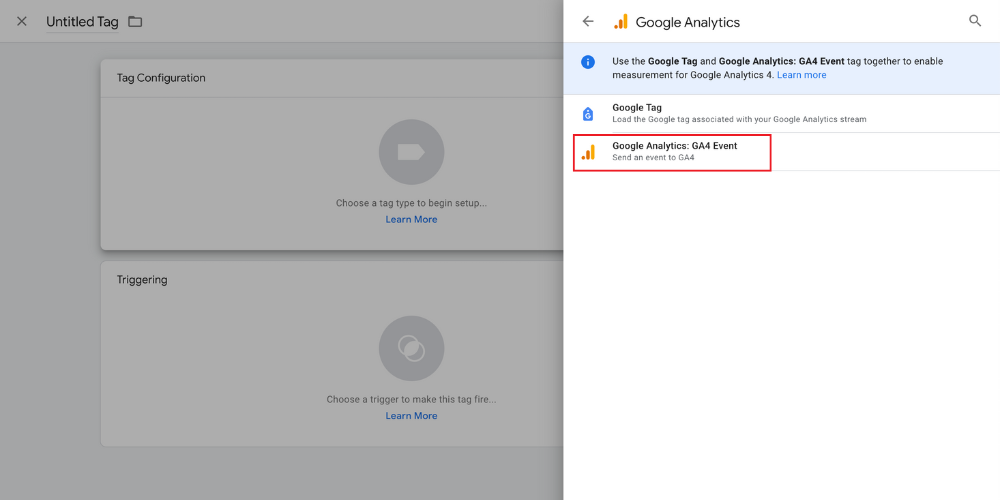
Task: Select the Google Tag icon
Action: tap(588, 114)
